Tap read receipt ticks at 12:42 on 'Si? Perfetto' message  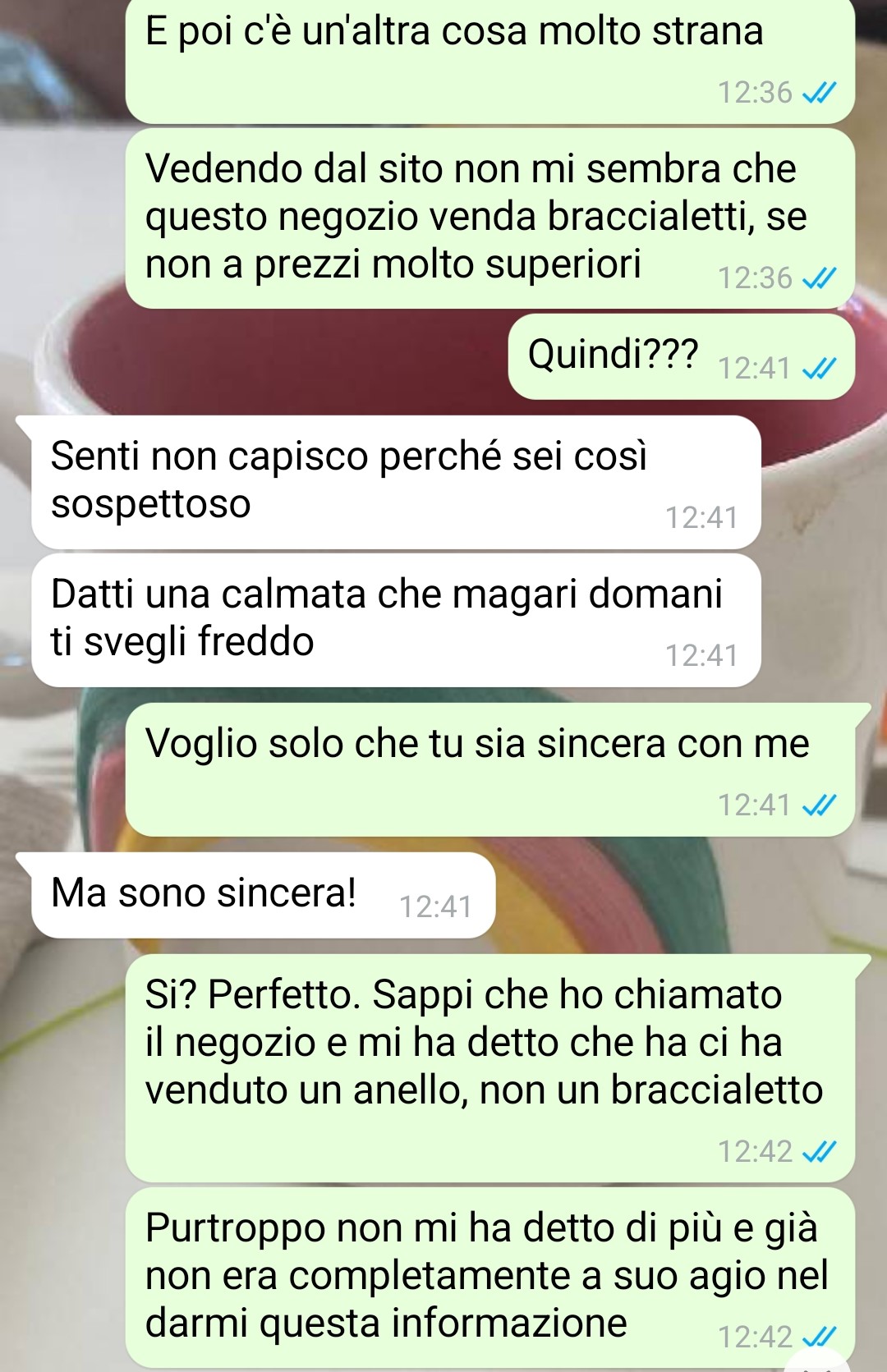click(x=819, y=1153)
